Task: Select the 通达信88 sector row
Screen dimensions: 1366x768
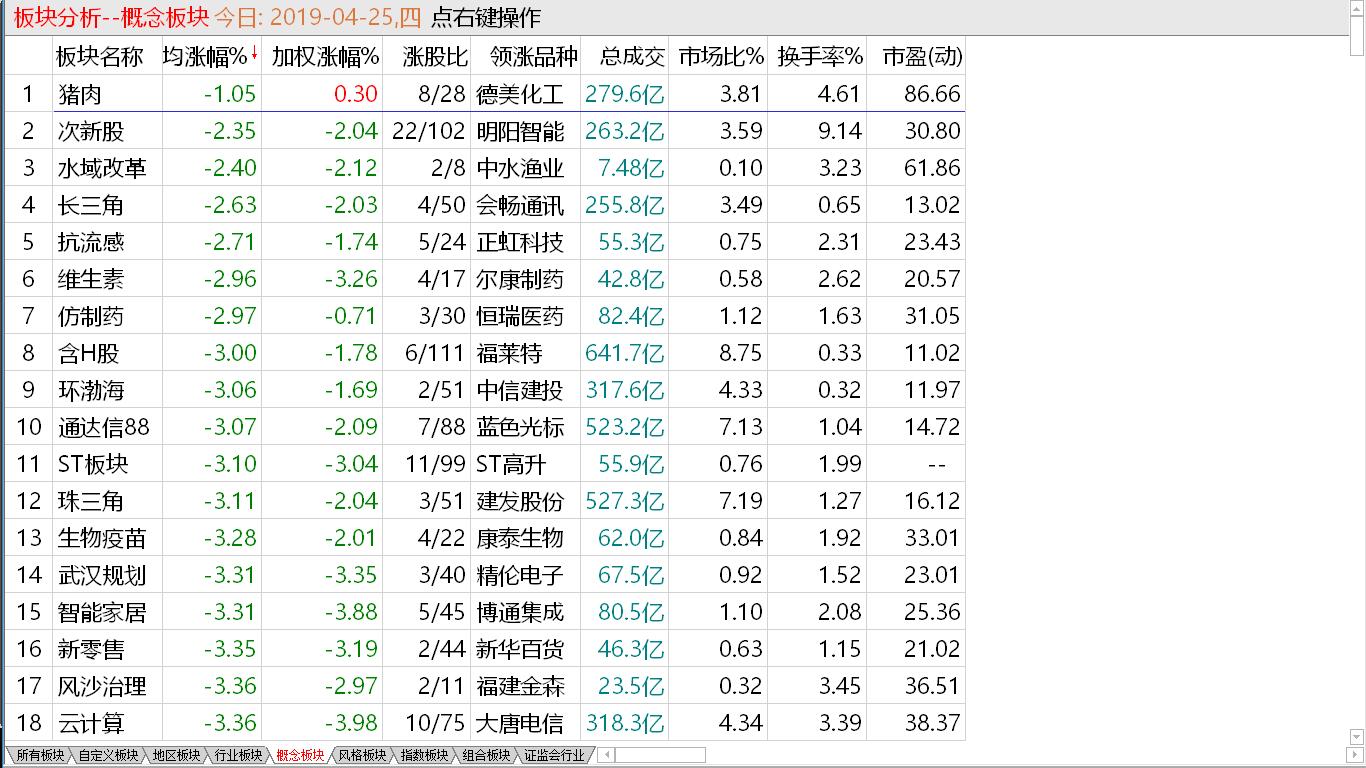Action: [x=484, y=427]
